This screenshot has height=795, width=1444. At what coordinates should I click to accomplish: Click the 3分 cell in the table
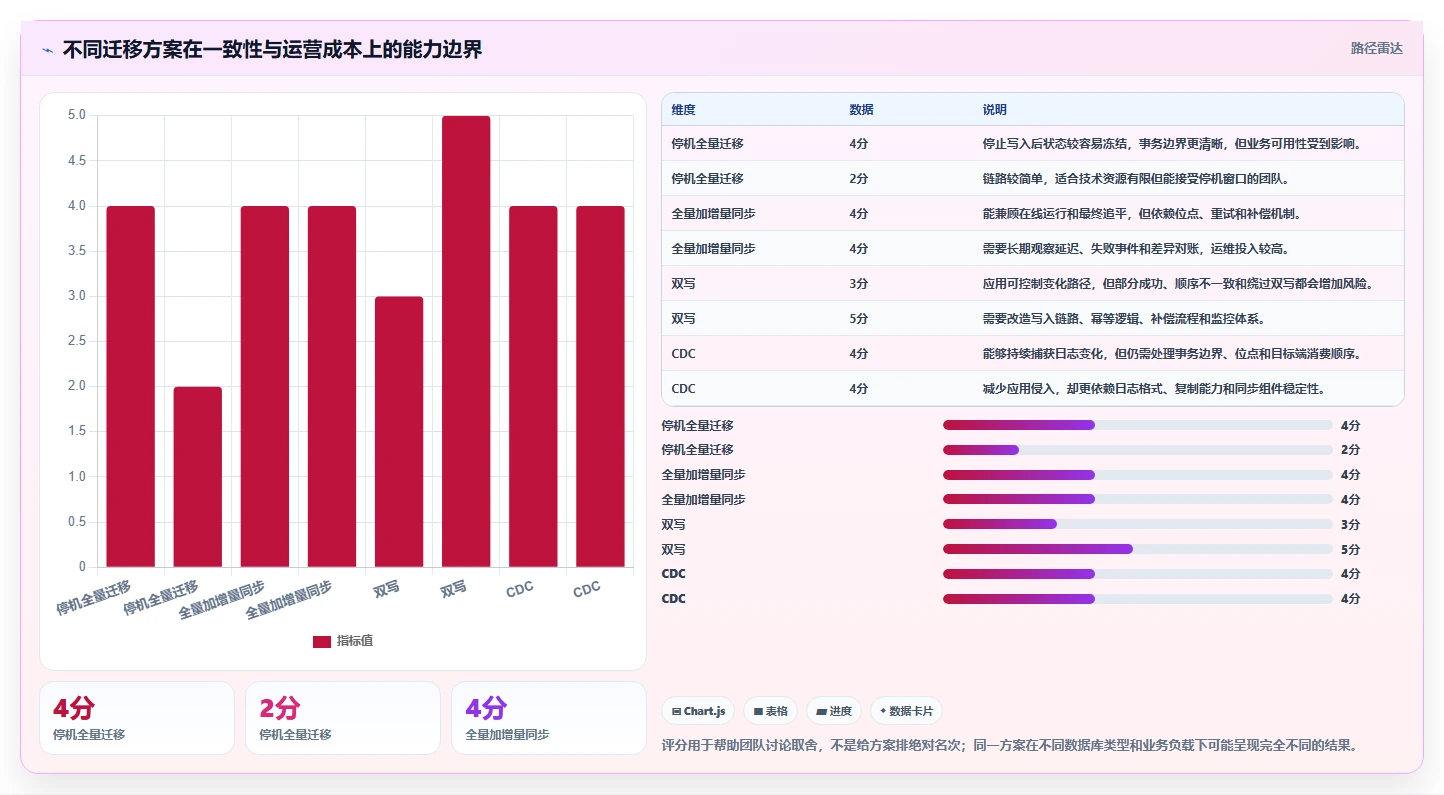(x=859, y=284)
